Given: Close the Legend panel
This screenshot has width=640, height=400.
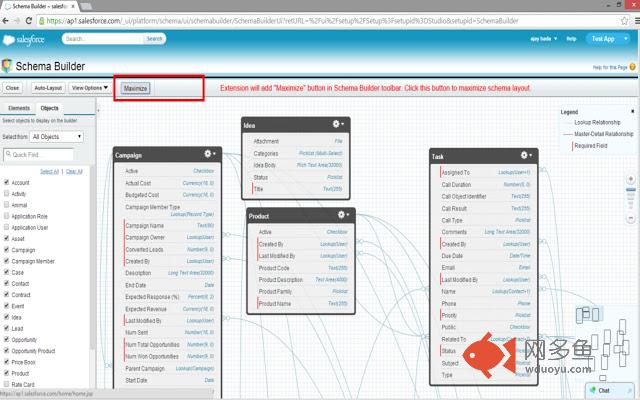Looking at the screenshot, I should click(x=633, y=111).
